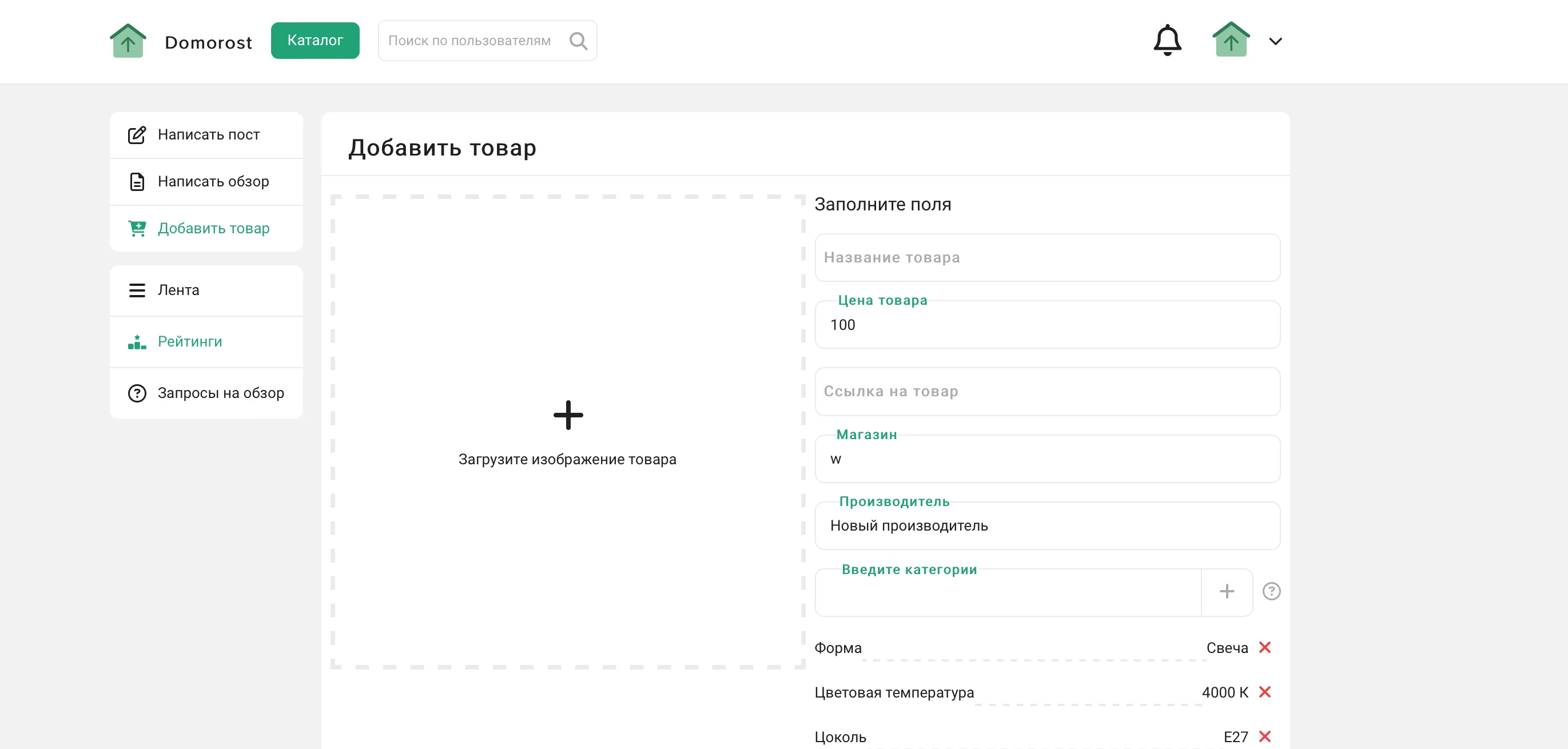Click the user profile avatar

coord(1230,41)
